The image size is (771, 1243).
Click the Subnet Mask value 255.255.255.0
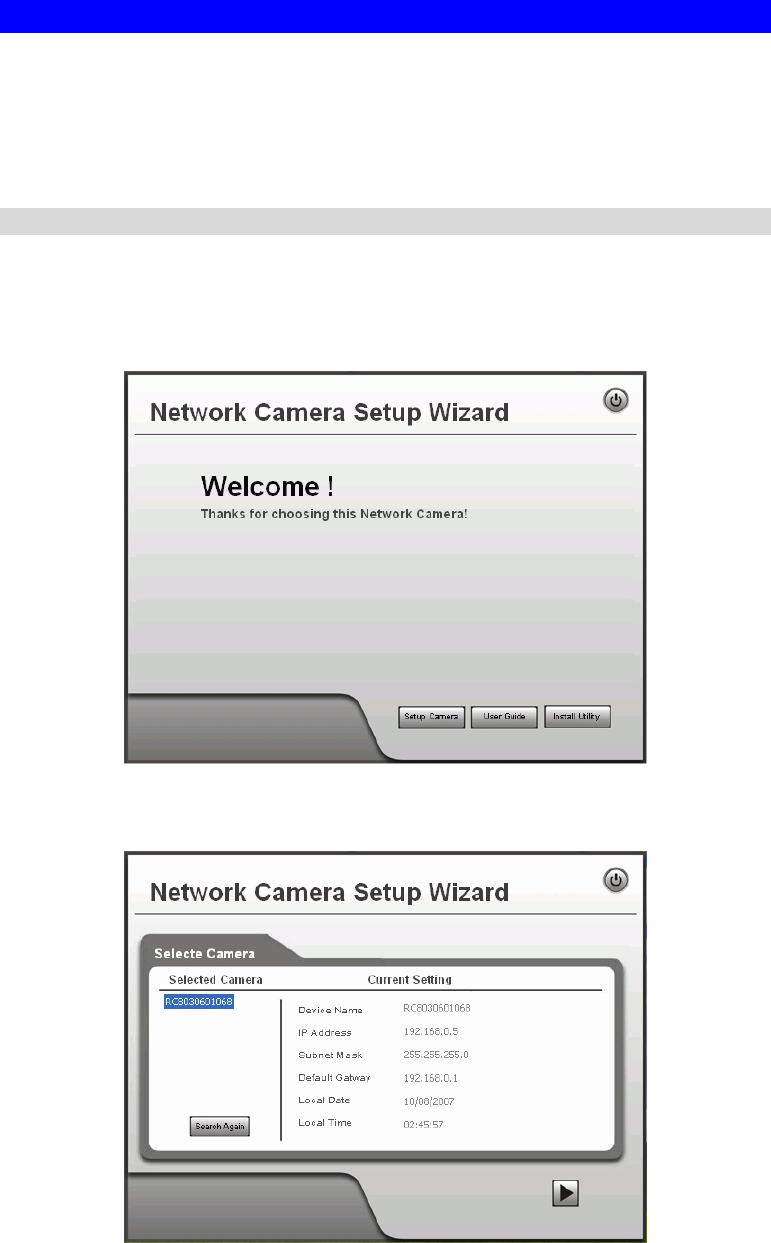pyautogui.click(x=435, y=1054)
